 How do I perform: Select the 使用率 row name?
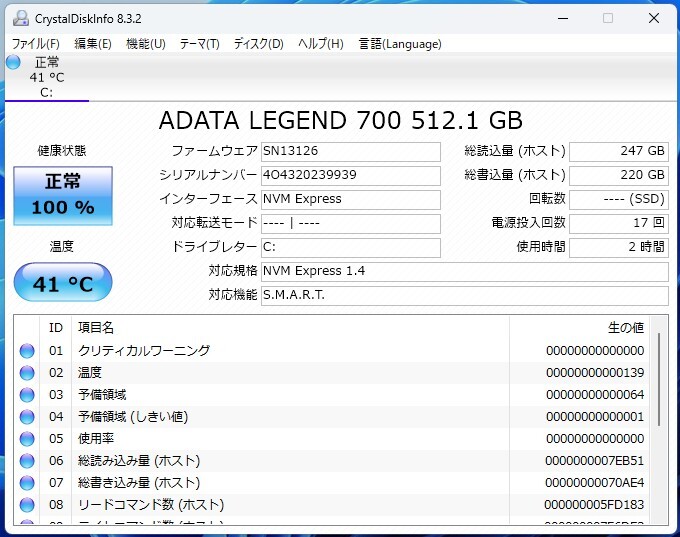coord(96,439)
